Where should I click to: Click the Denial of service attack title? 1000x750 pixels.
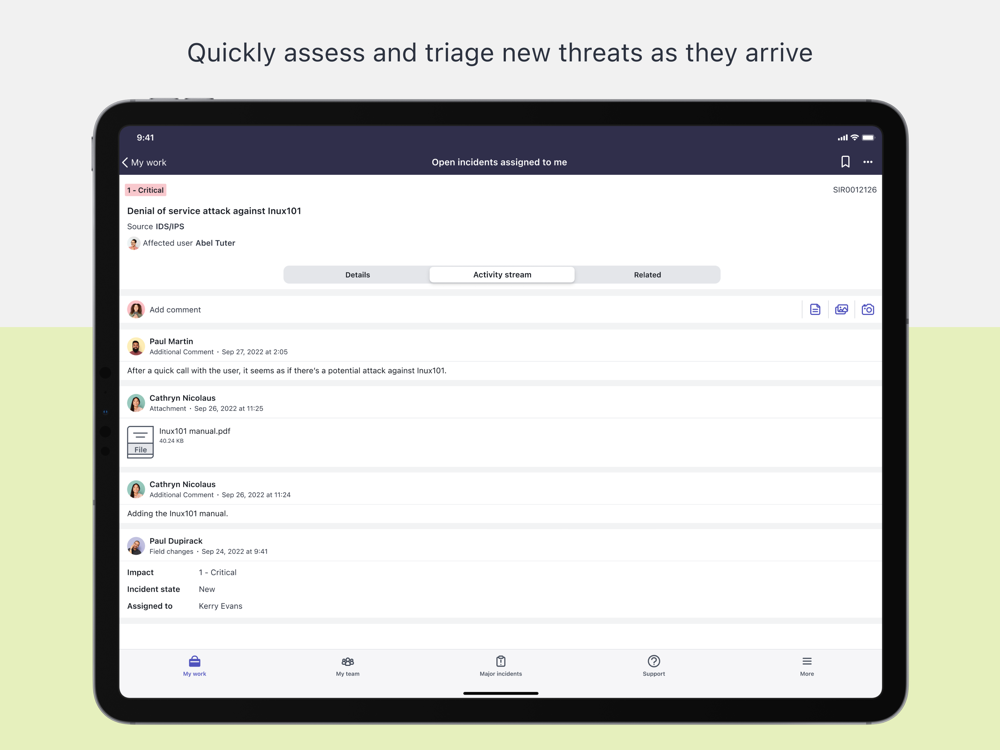coord(214,211)
